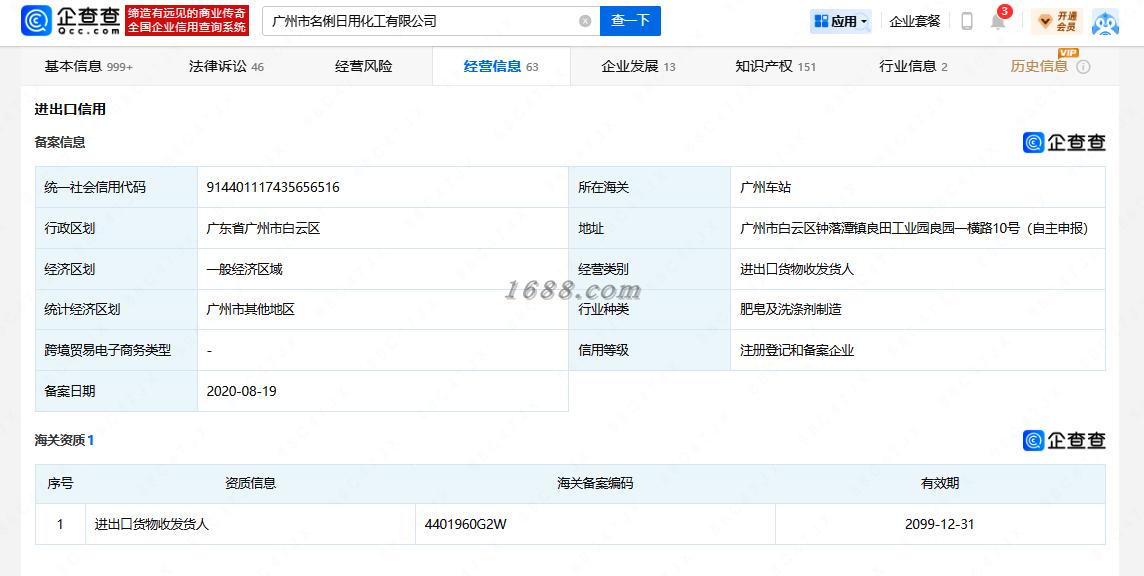Click the expiry date 2099-12-31
Screen dimensions: 1144x576
coord(940,524)
